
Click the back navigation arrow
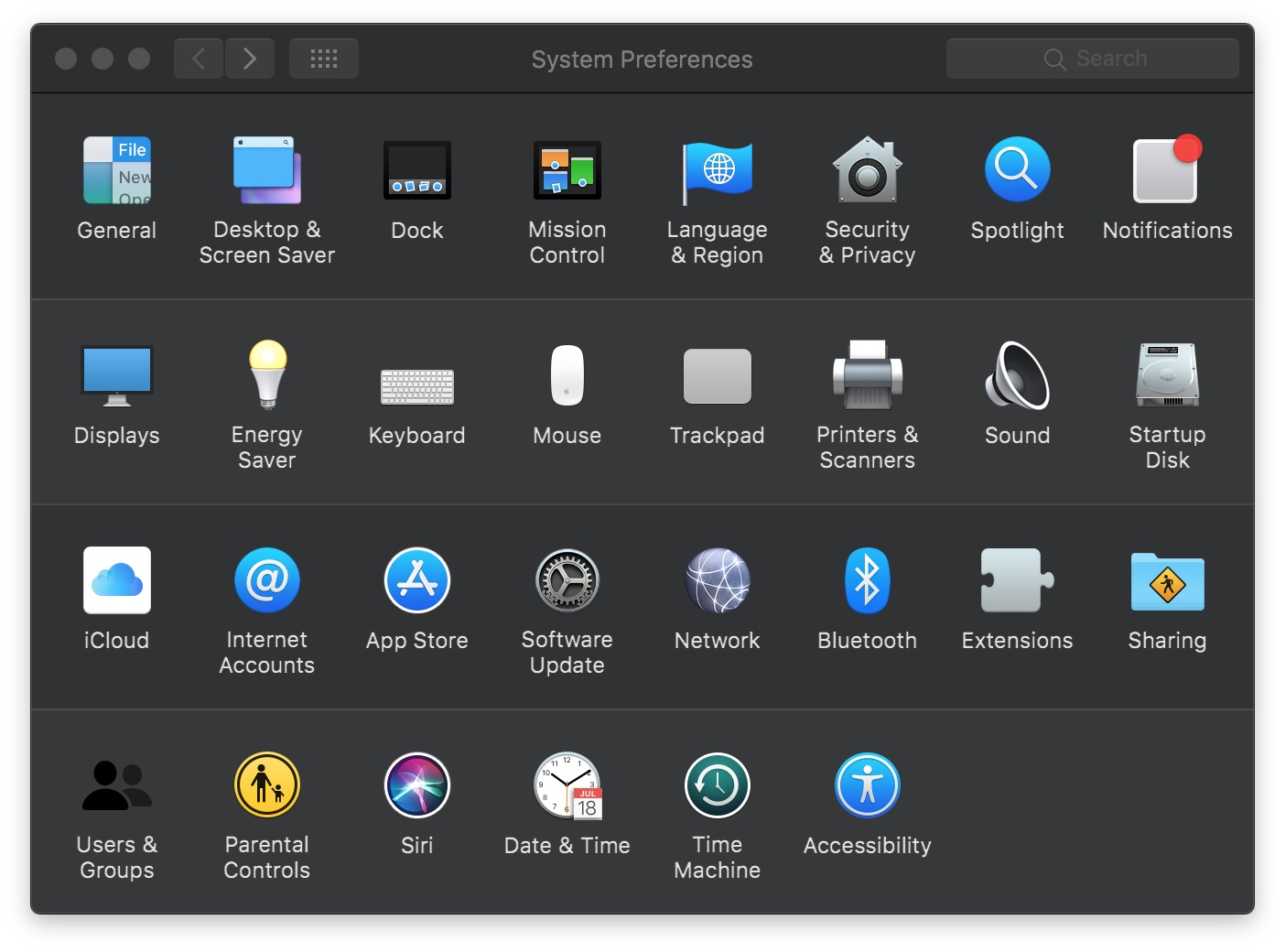coord(199,59)
